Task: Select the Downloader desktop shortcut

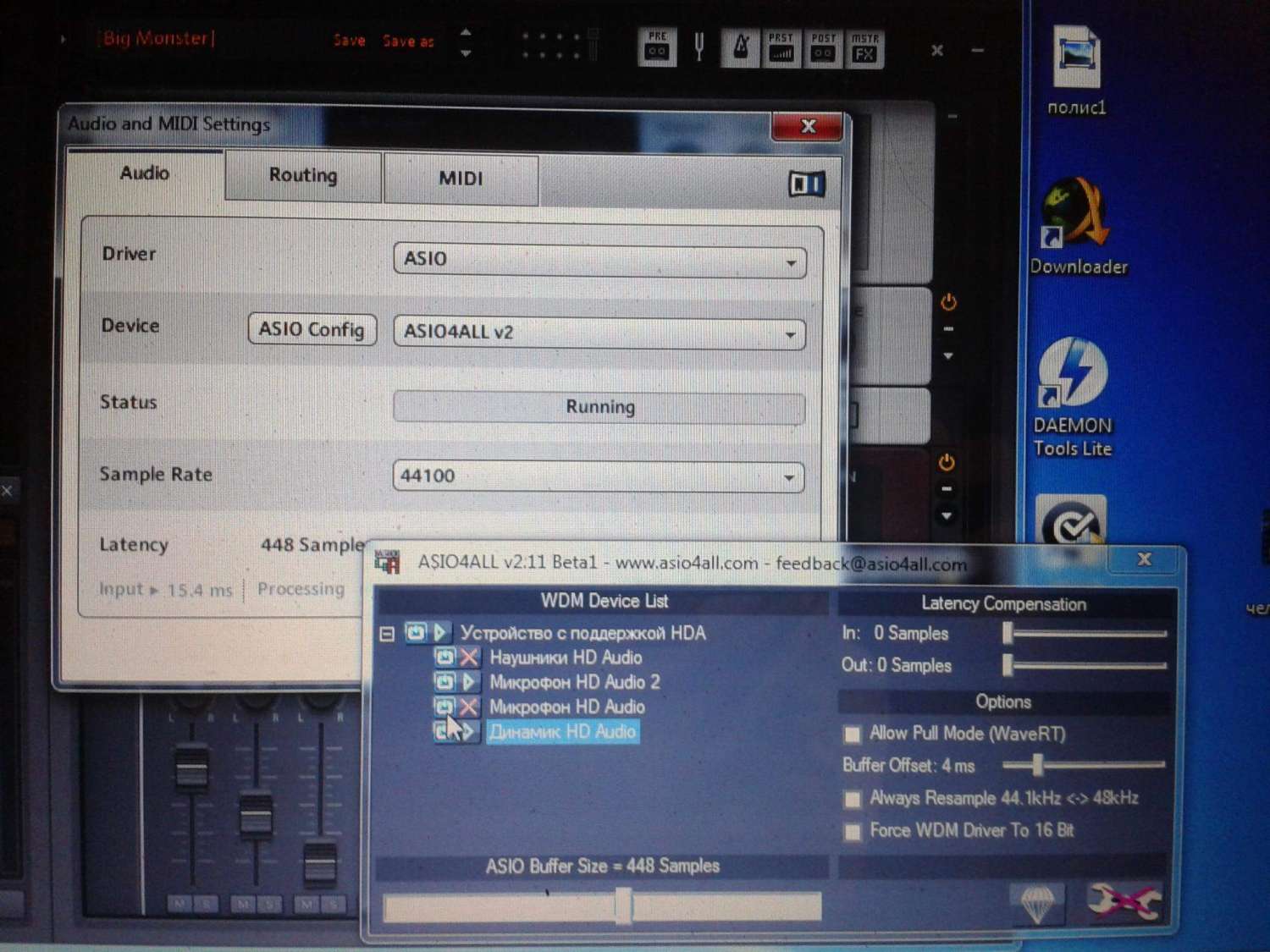Action: [1078, 227]
